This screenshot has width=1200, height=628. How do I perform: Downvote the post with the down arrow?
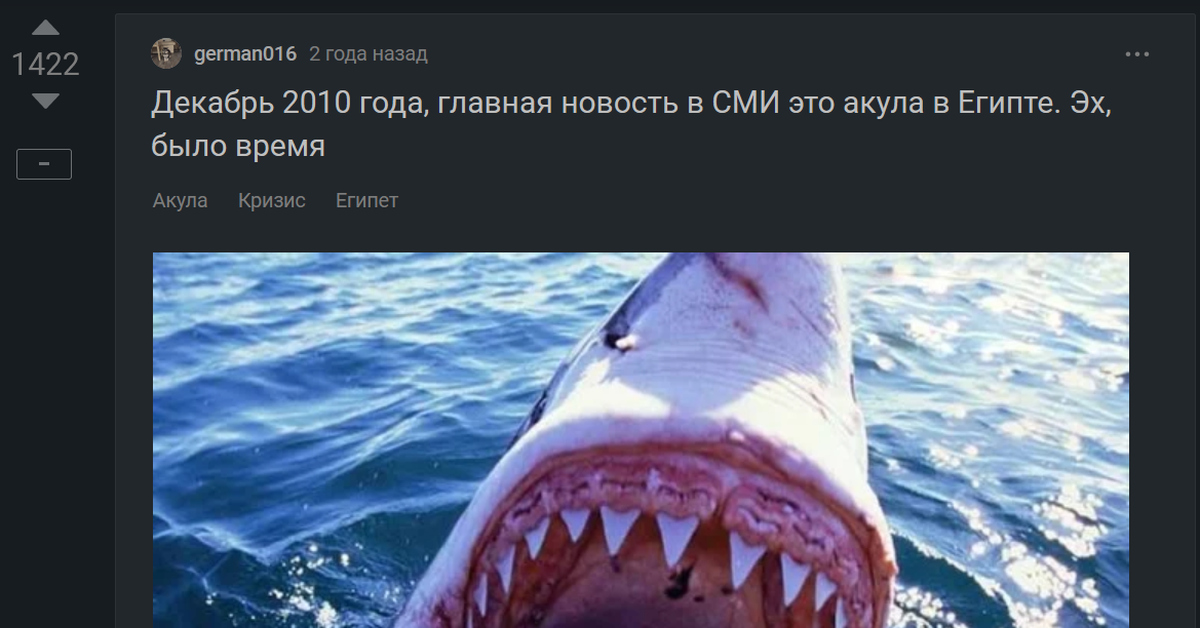pos(45,101)
